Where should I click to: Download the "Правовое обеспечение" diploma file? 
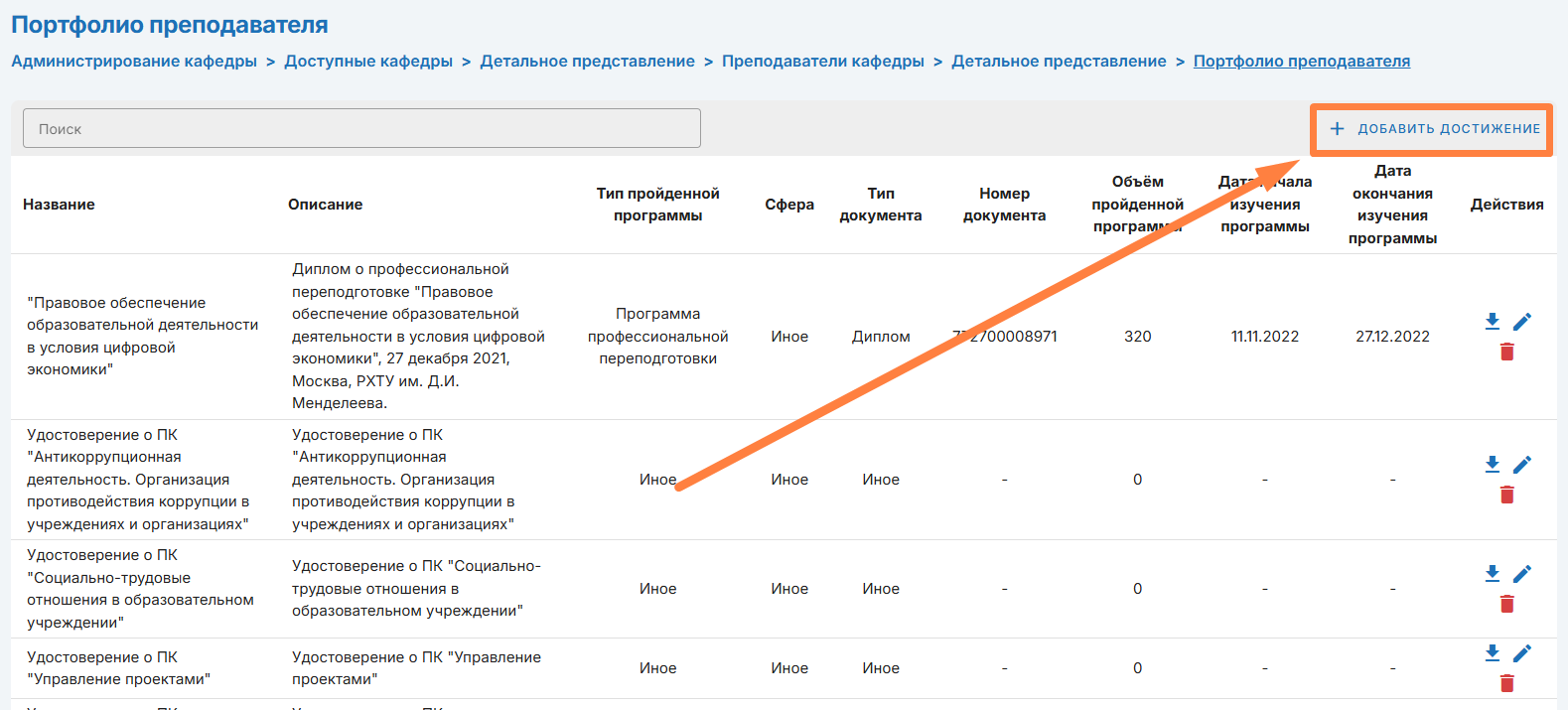[1492, 322]
